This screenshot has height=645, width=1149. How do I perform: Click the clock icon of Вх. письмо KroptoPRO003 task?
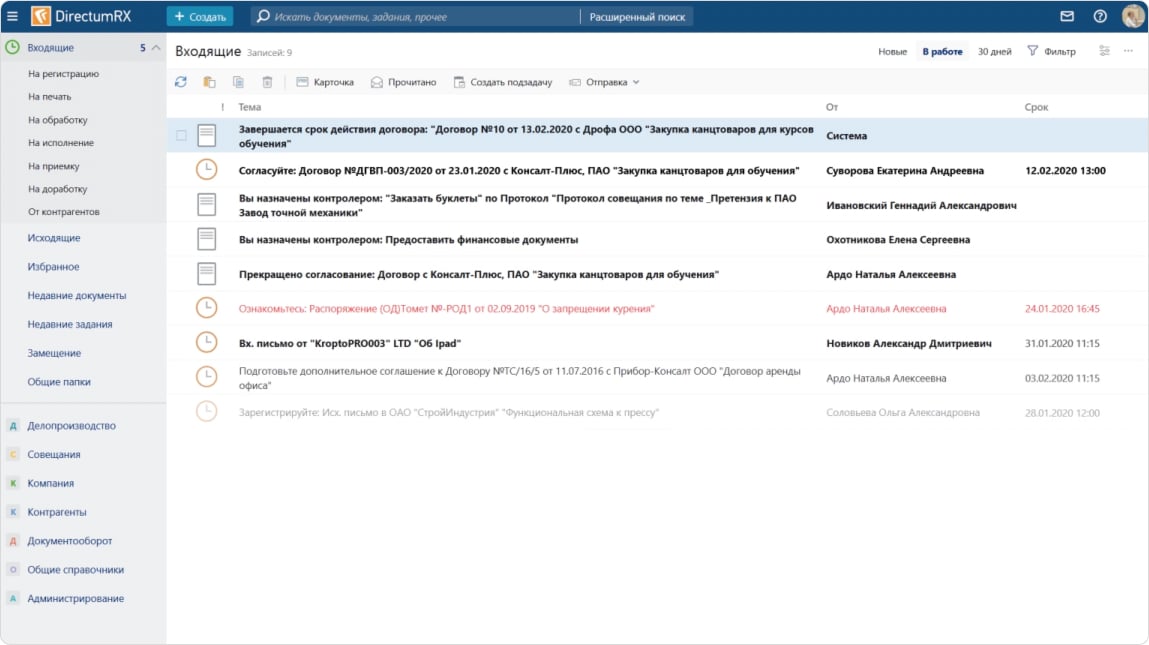click(x=206, y=343)
